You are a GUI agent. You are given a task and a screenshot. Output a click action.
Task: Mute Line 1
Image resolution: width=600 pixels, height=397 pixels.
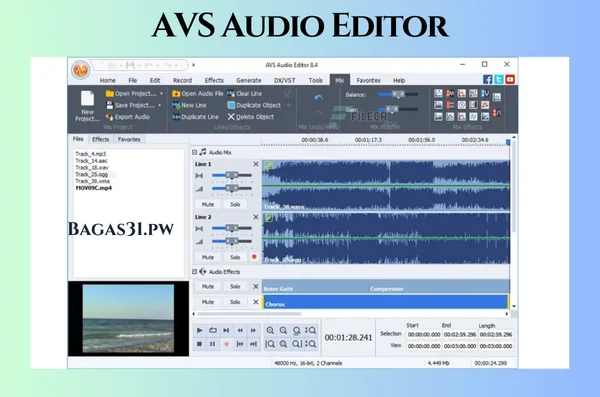(208, 204)
